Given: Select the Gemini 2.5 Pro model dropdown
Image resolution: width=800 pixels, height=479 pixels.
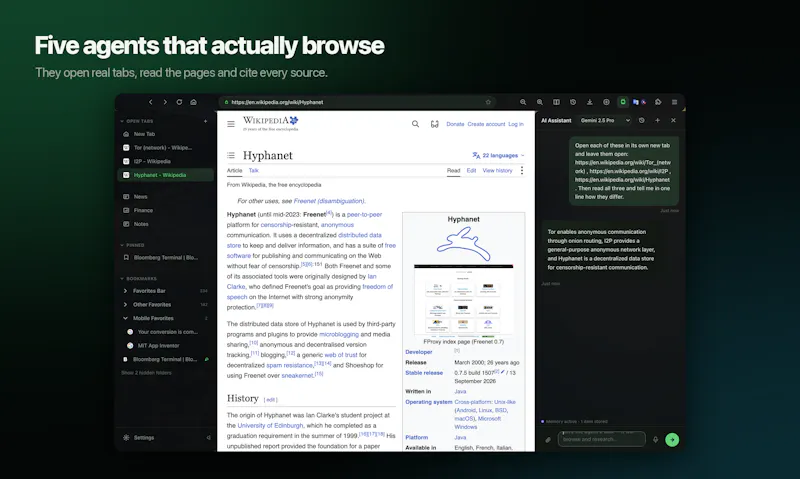Looking at the screenshot, I should pos(605,120).
